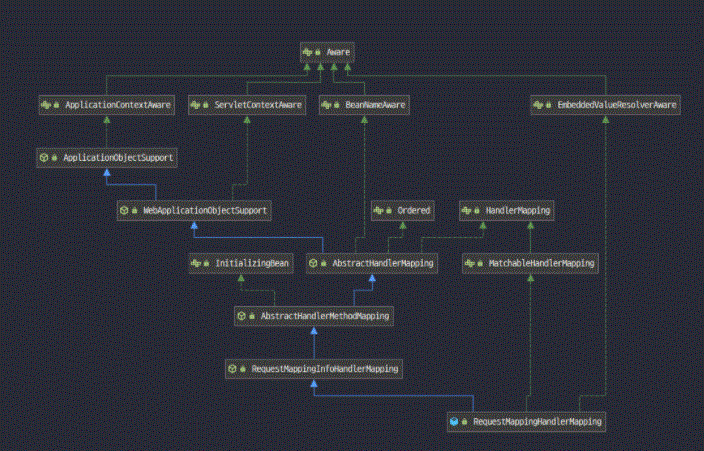This screenshot has width=704, height=451.
Task: Click the lock icon on the BeanNameAware node
Action: coord(337,105)
